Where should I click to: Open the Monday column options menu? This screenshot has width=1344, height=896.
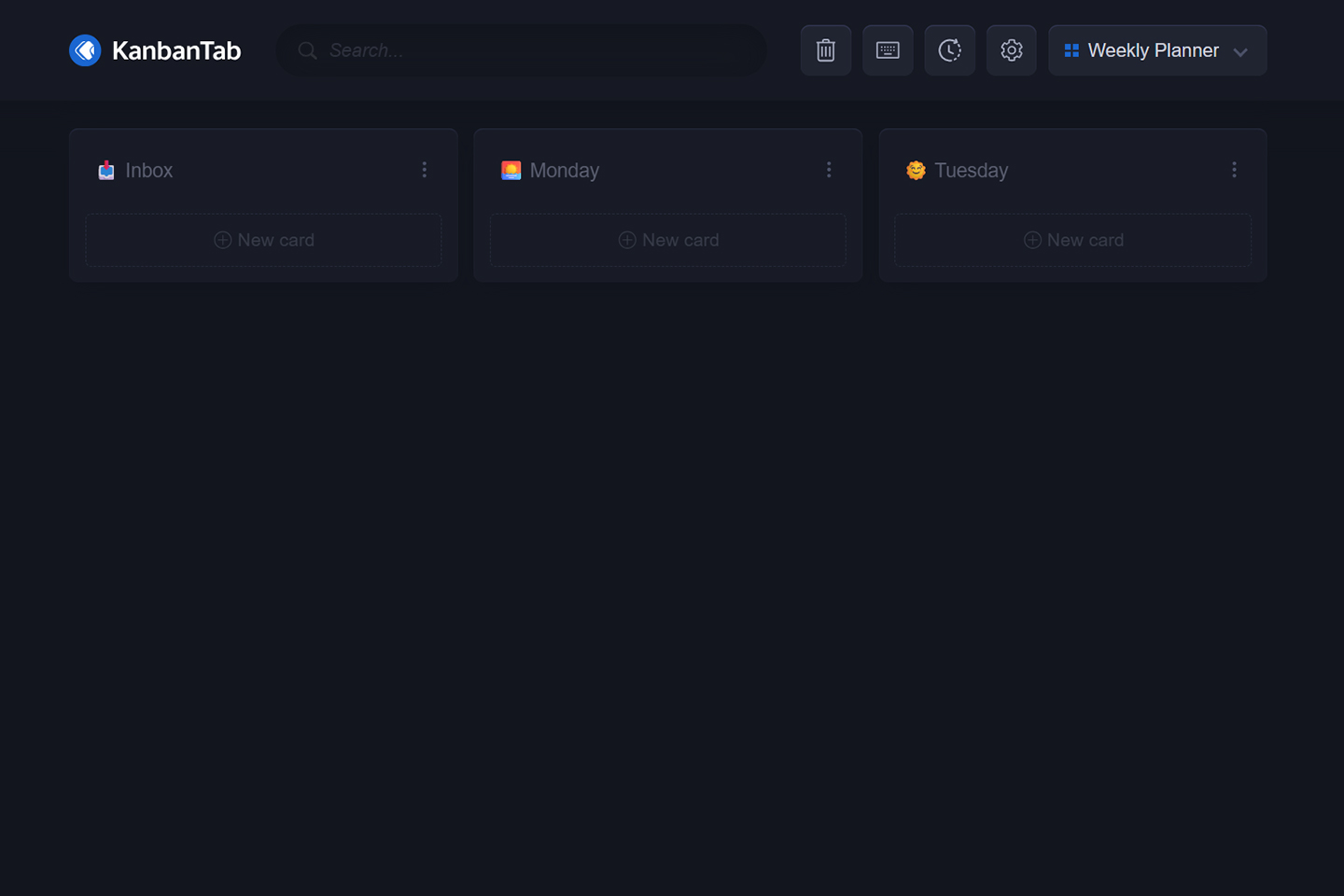click(829, 169)
